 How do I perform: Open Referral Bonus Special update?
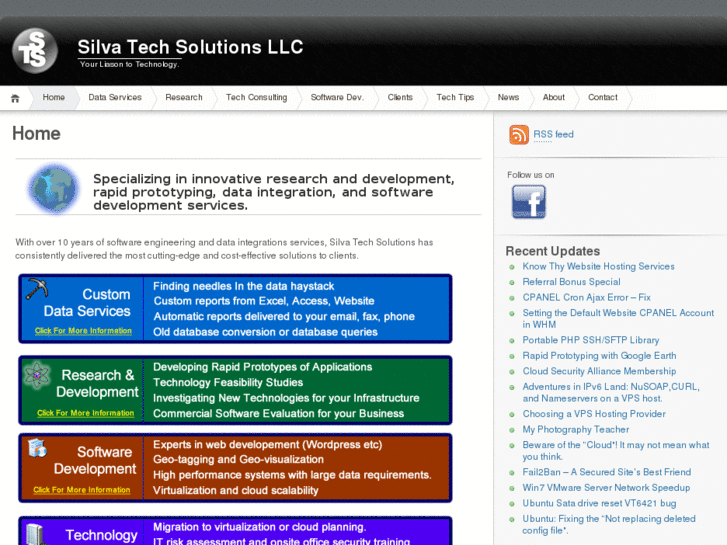tap(571, 282)
